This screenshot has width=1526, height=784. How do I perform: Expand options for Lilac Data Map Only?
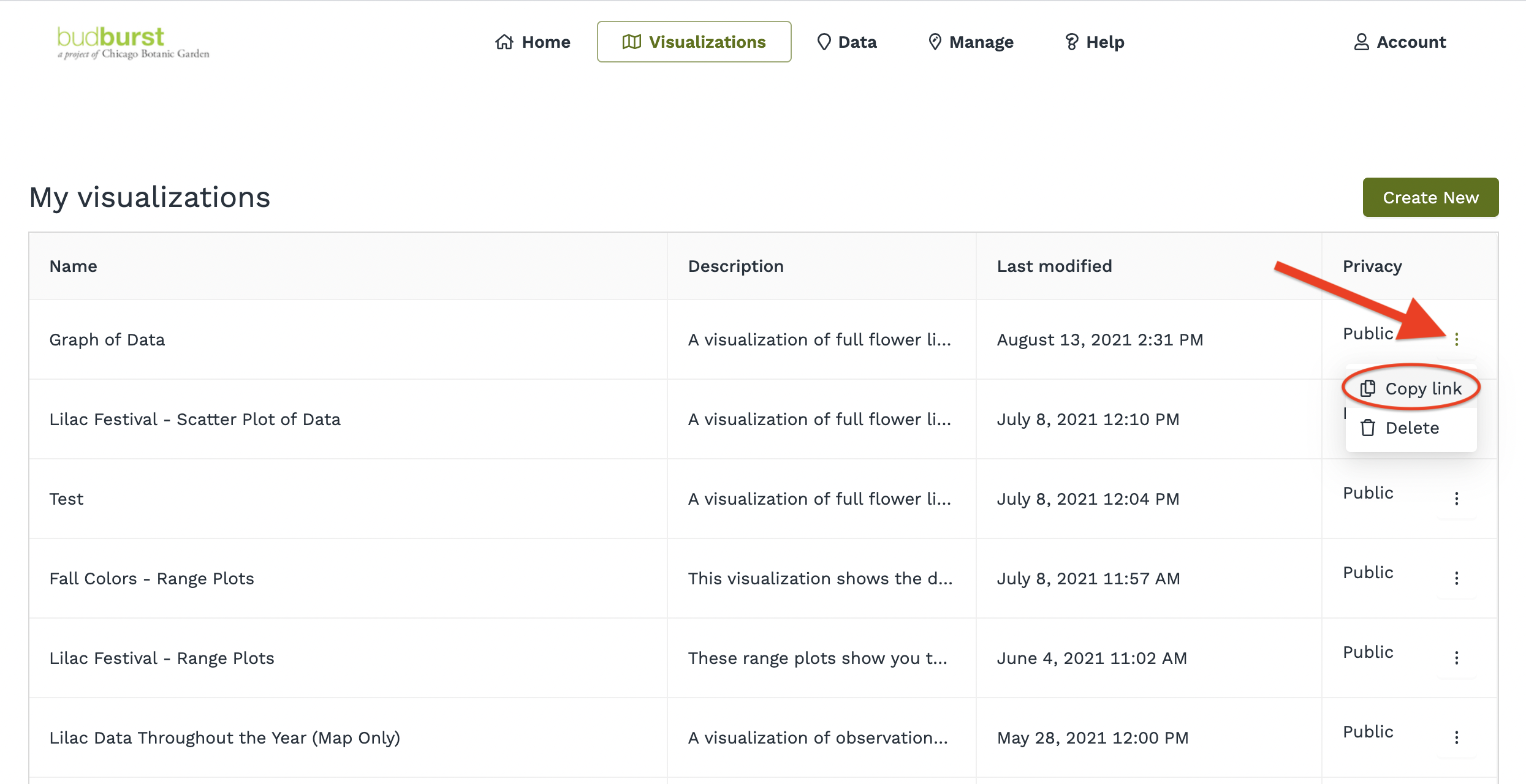pos(1456,737)
